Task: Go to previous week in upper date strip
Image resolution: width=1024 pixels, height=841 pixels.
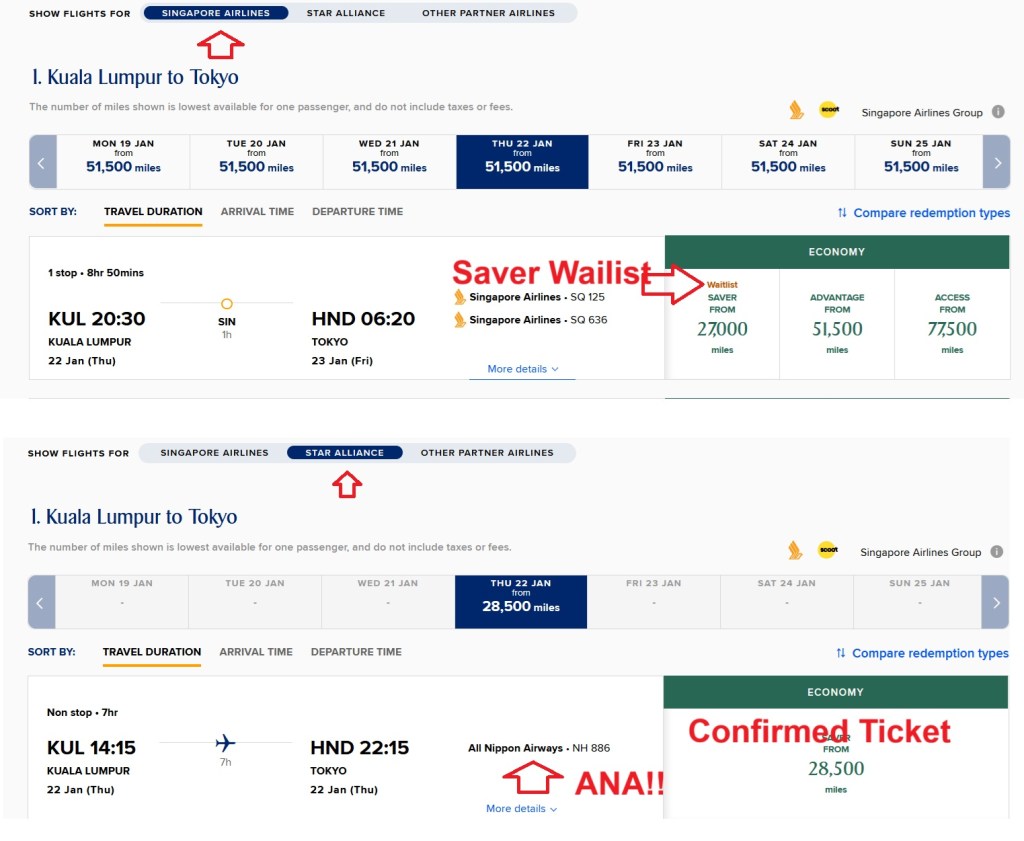Action: [43, 162]
